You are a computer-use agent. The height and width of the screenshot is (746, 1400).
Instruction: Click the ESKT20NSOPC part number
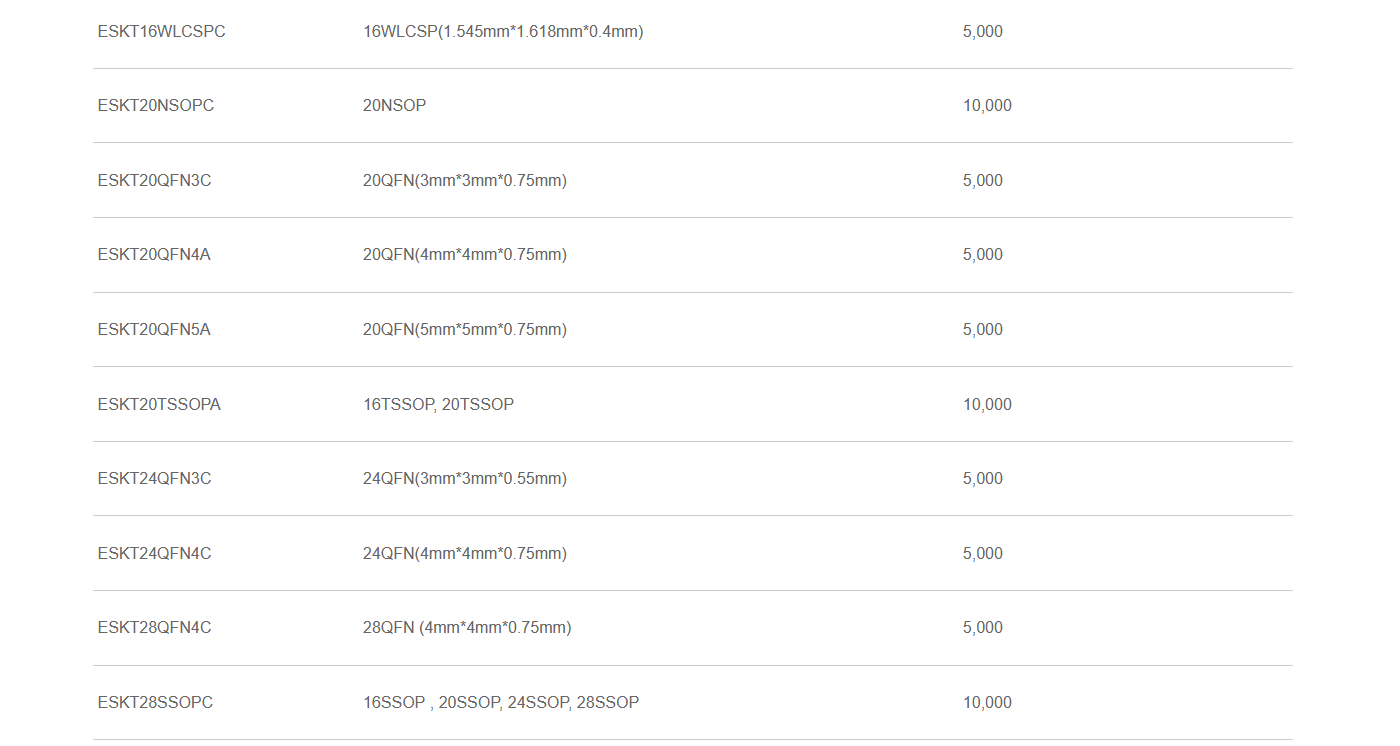(155, 106)
